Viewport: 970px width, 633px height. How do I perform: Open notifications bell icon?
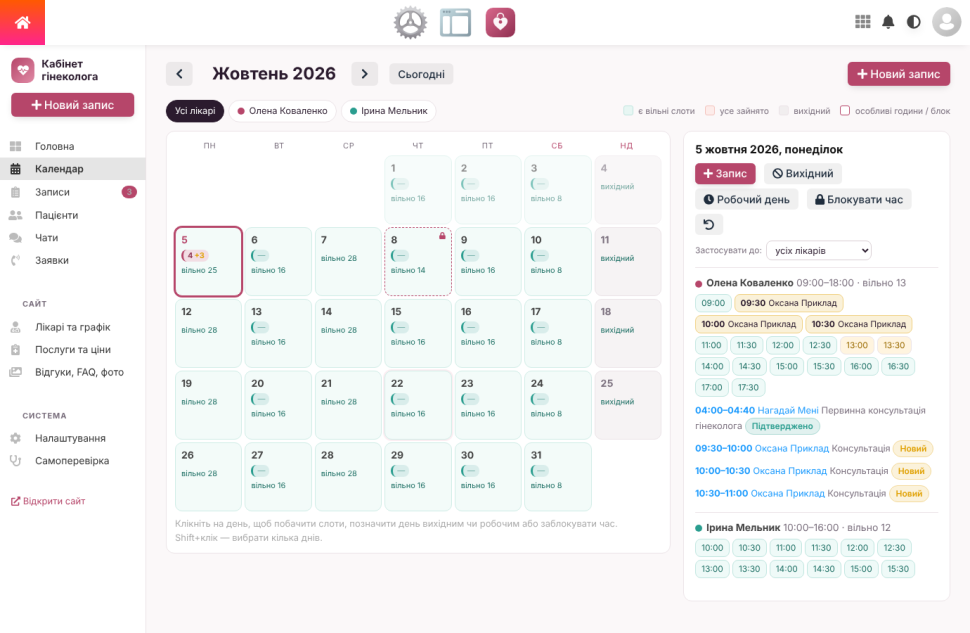tap(888, 22)
